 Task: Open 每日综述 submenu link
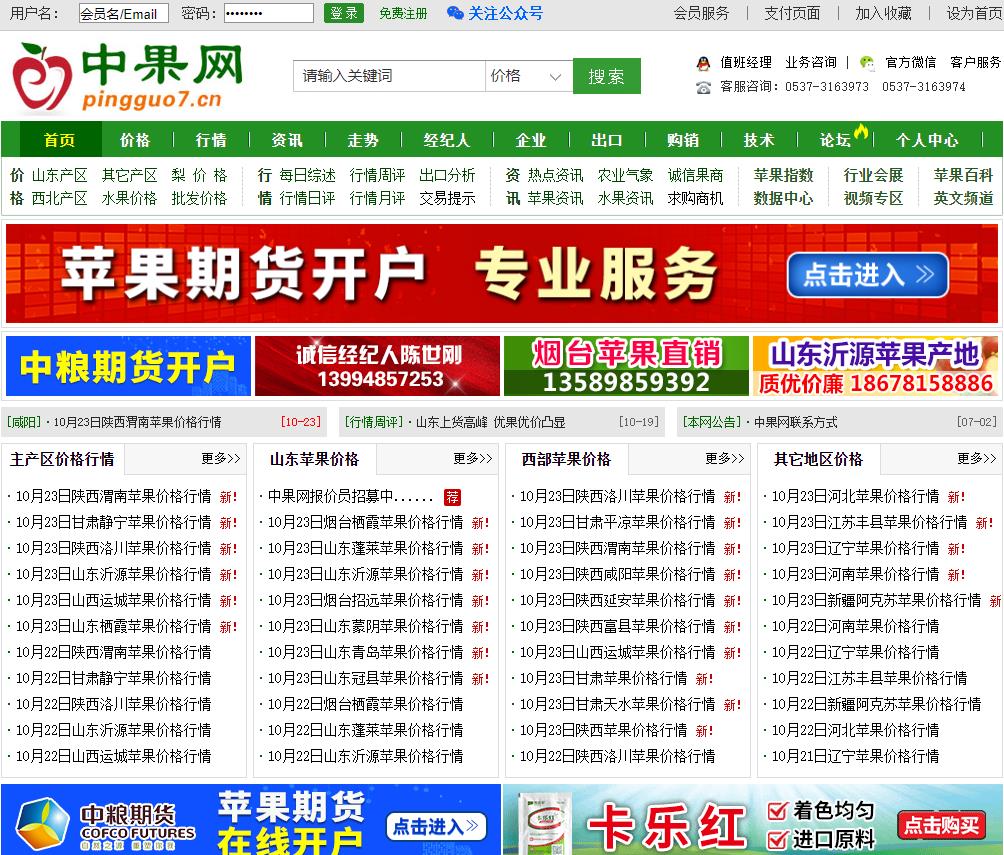307,175
